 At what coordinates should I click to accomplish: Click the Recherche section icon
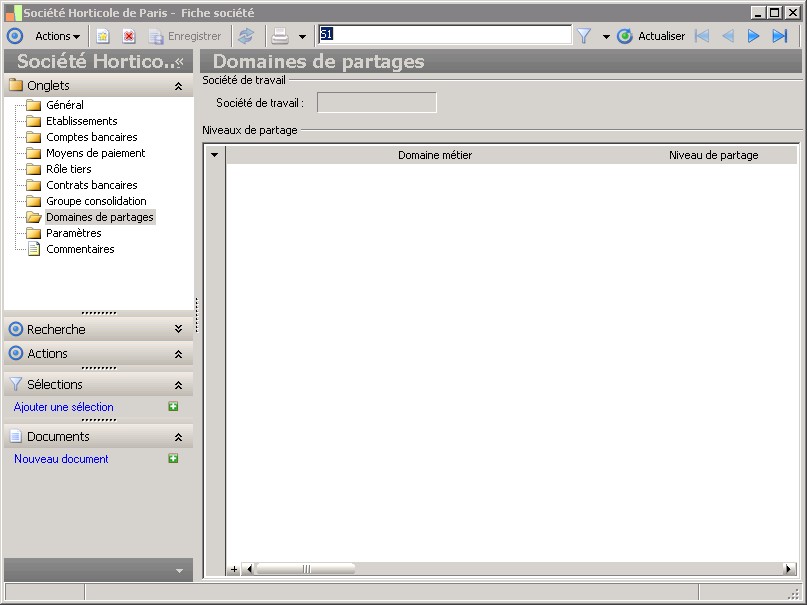point(16,329)
